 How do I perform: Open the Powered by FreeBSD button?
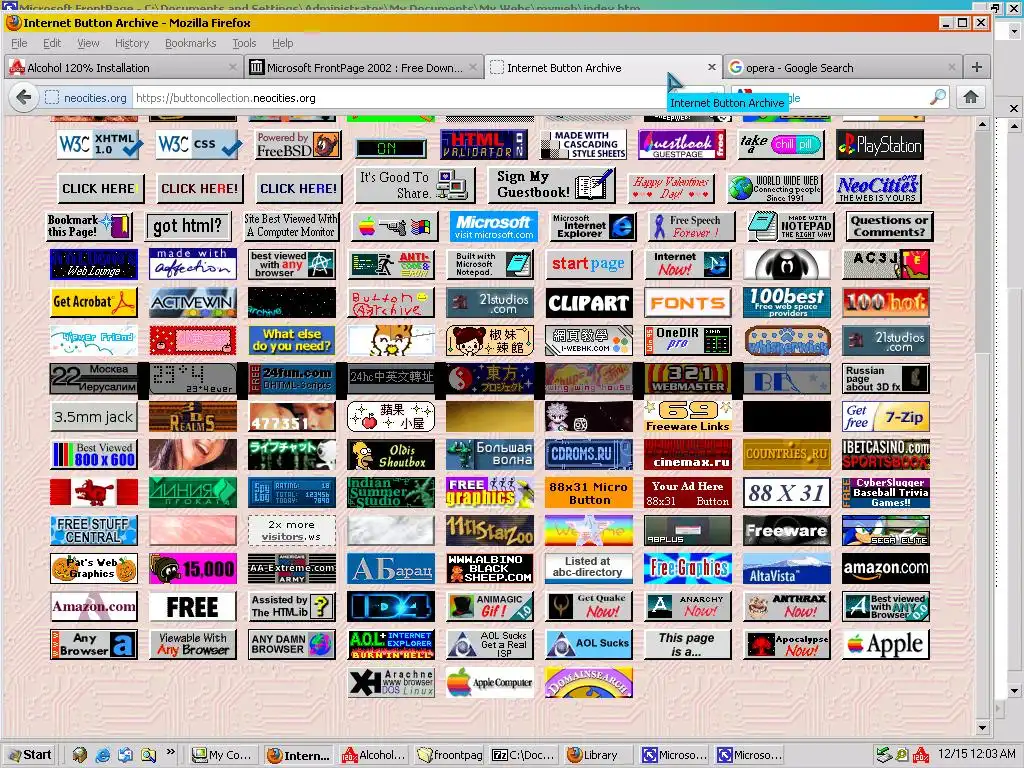click(298, 144)
